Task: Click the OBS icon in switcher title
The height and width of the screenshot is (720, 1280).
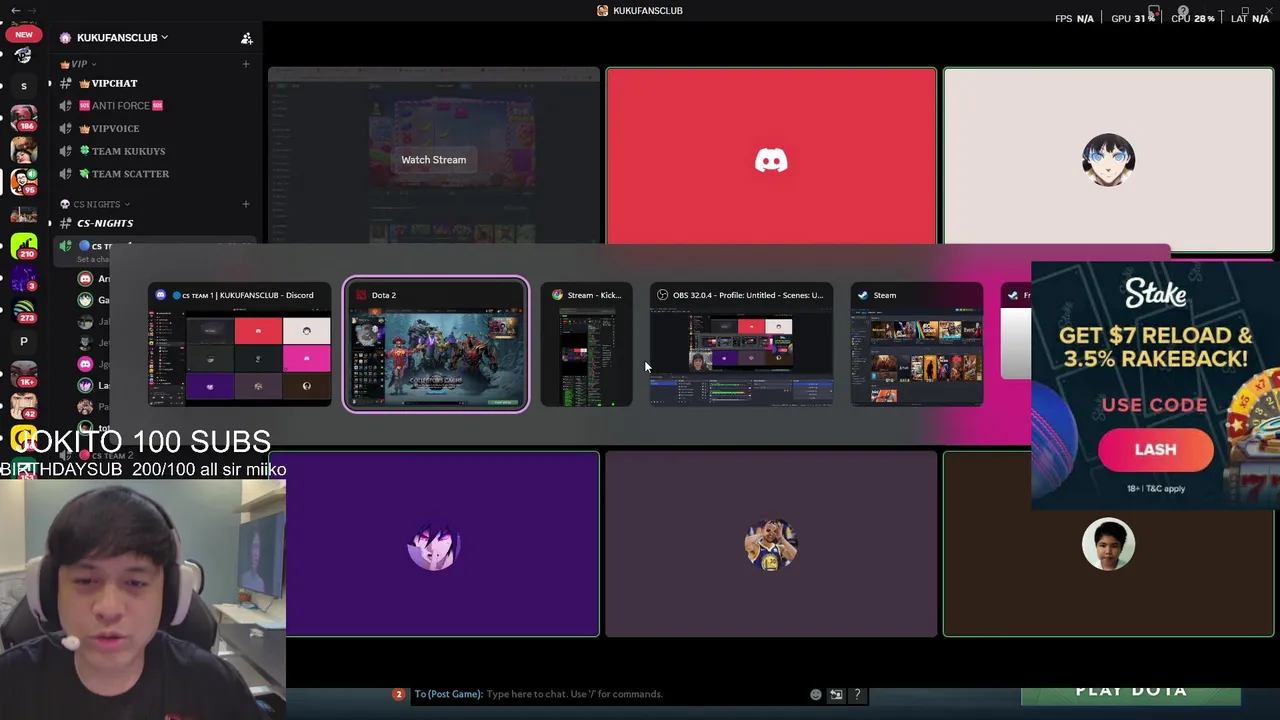Action: [x=662, y=295]
